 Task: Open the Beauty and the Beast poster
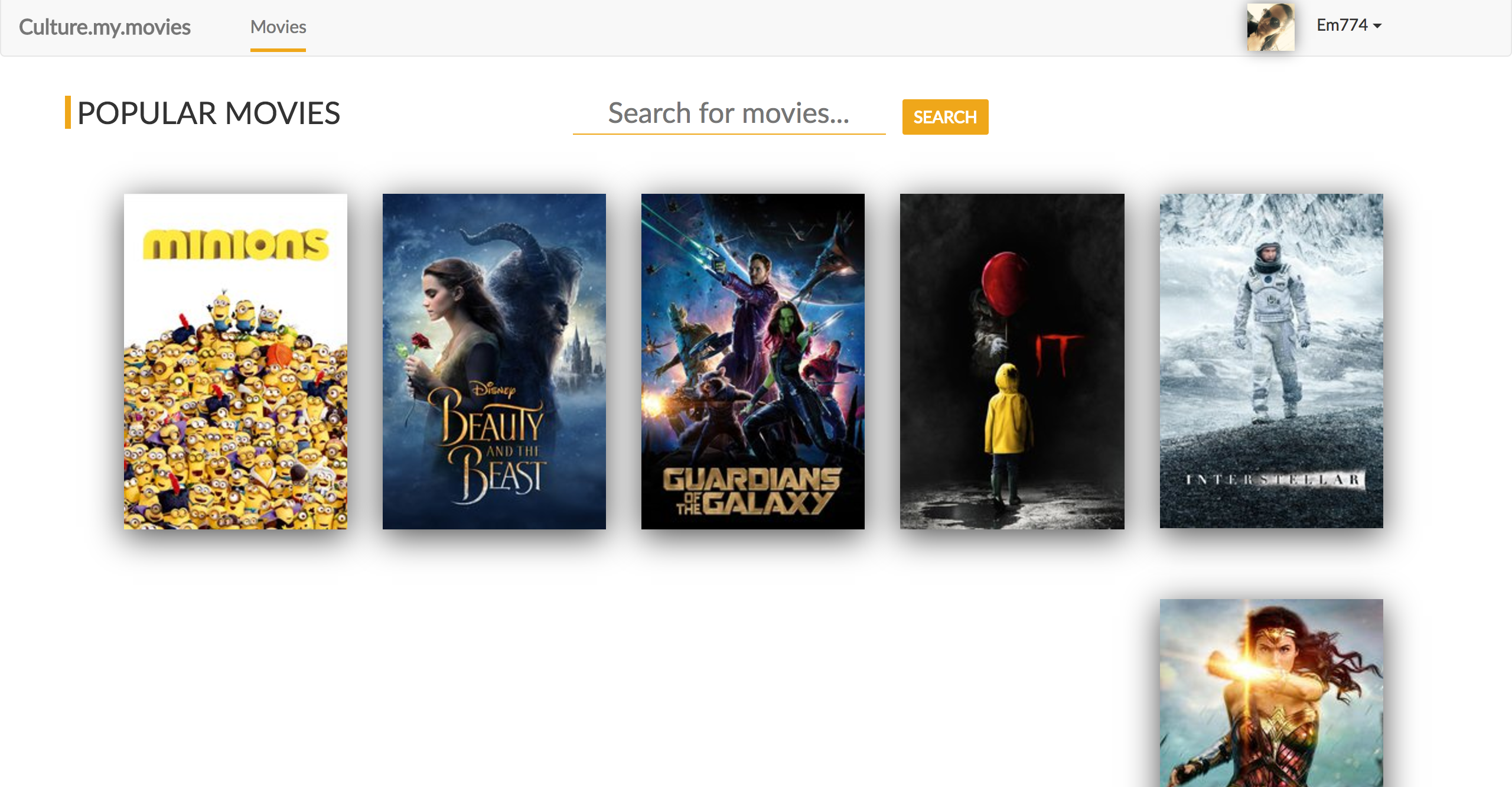pos(494,361)
